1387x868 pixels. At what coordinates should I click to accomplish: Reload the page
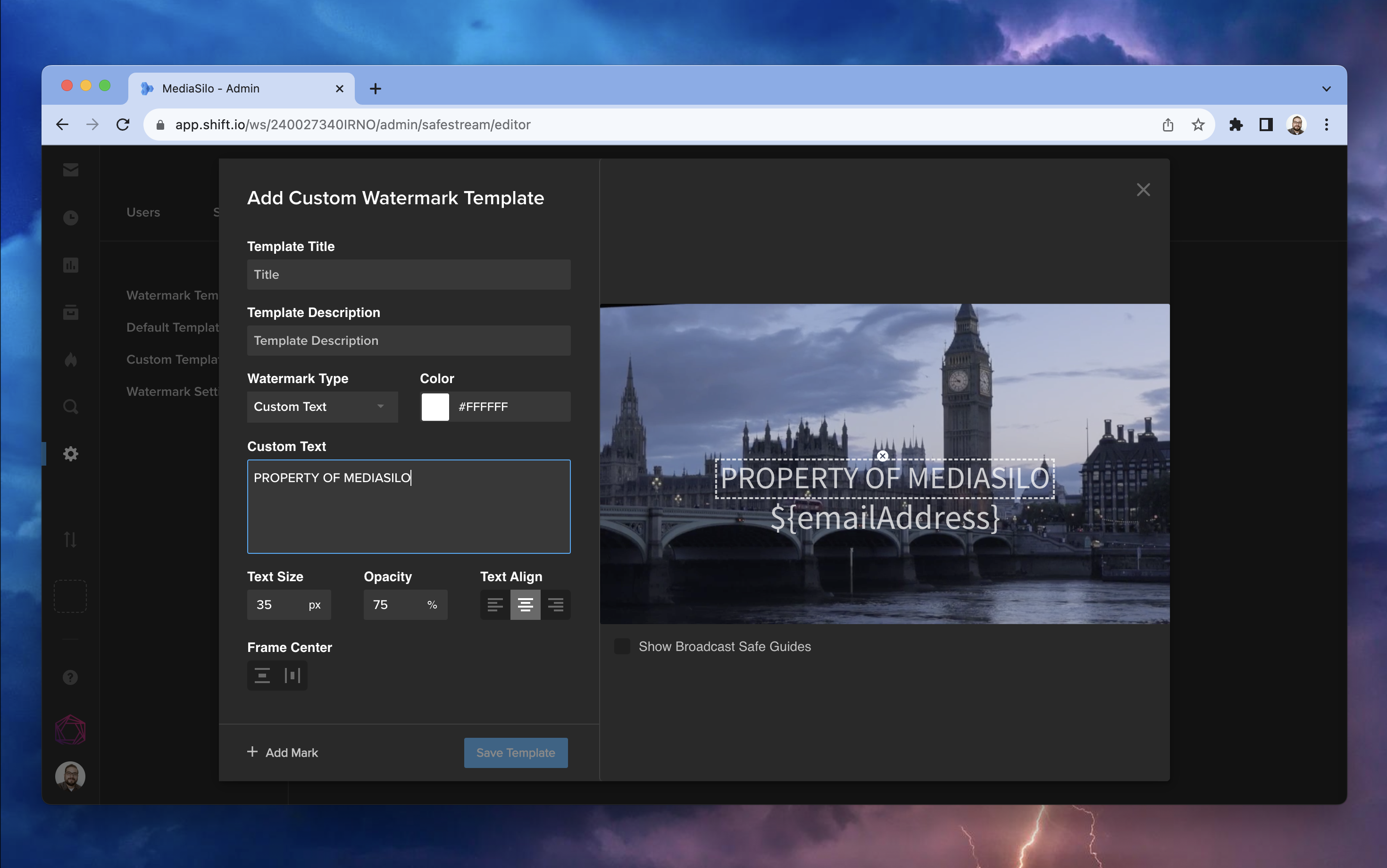[x=123, y=125]
